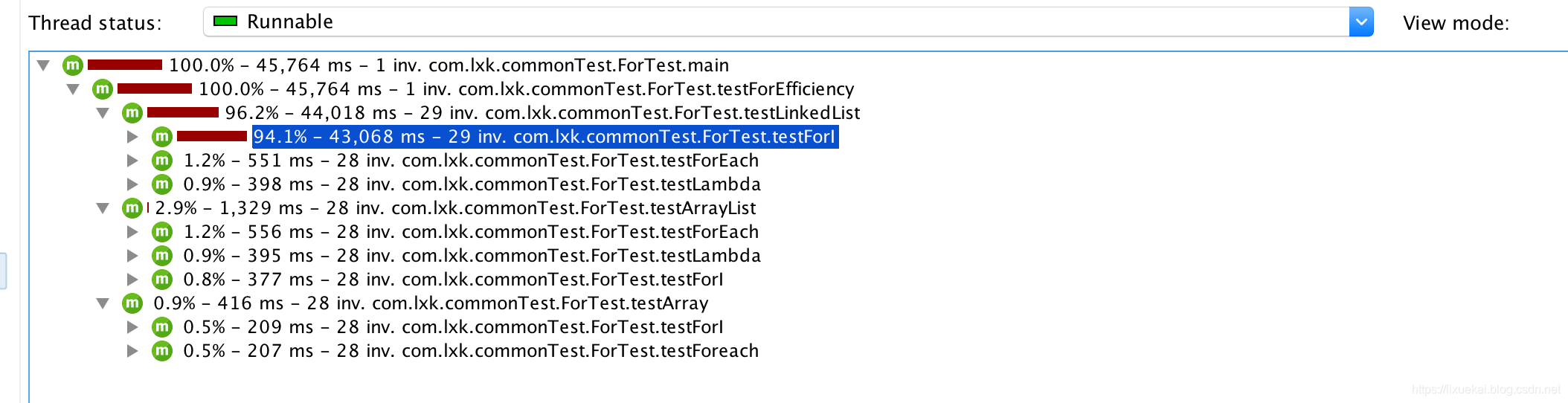The height and width of the screenshot is (403, 1568).
Task: Click method icon beside testLinkedList
Action: point(132,113)
